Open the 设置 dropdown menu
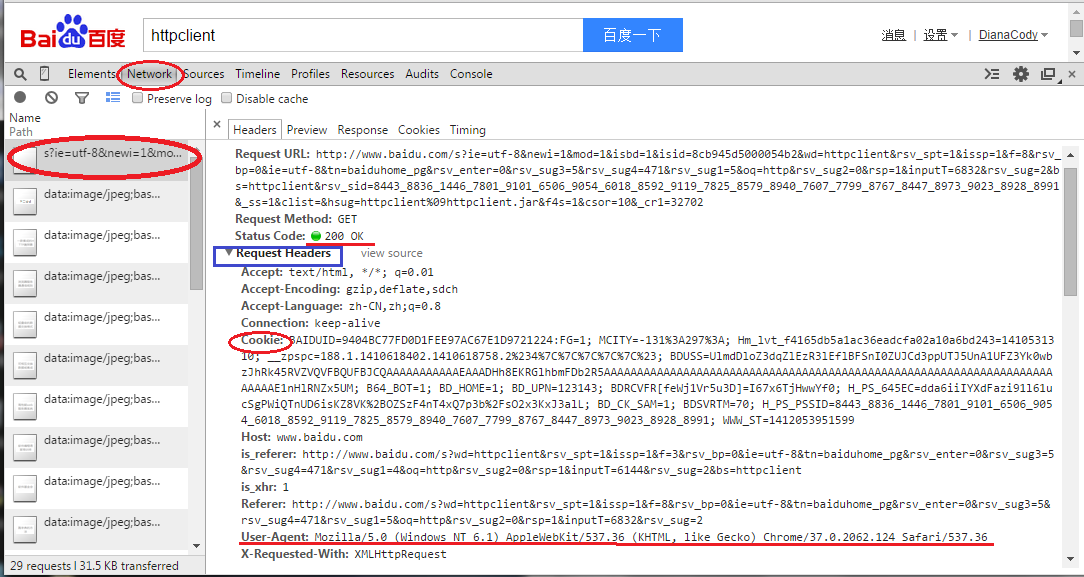The image size is (1084, 577). [940, 35]
